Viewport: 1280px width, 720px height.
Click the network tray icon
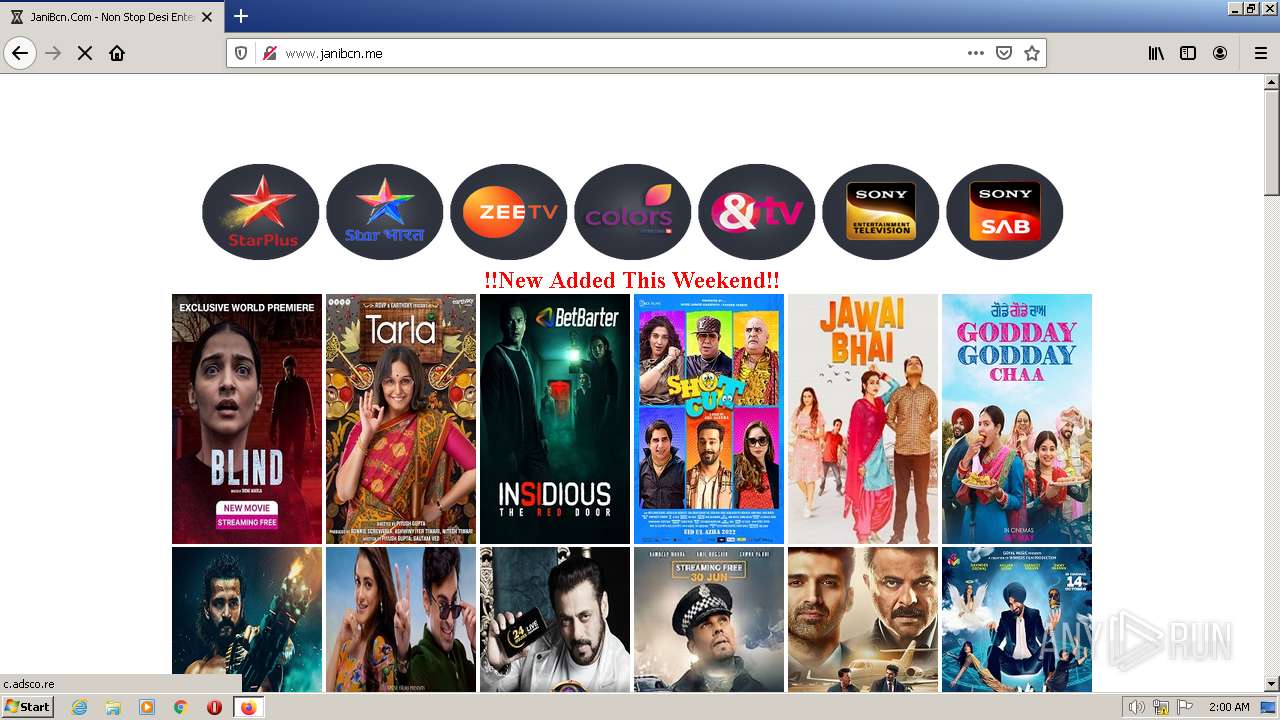click(x=1161, y=707)
